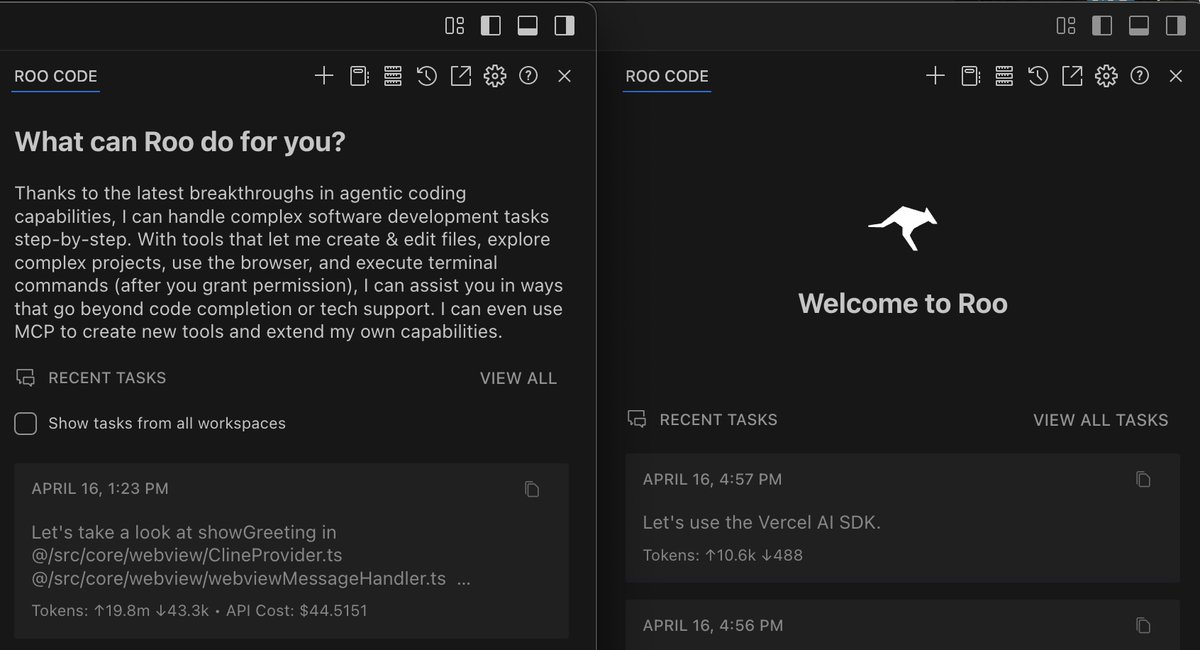Image resolution: width=1200 pixels, height=650 pixels.
Task: Copy the April 16, 1:23 PM task prompt
Action: click(532, 489)
